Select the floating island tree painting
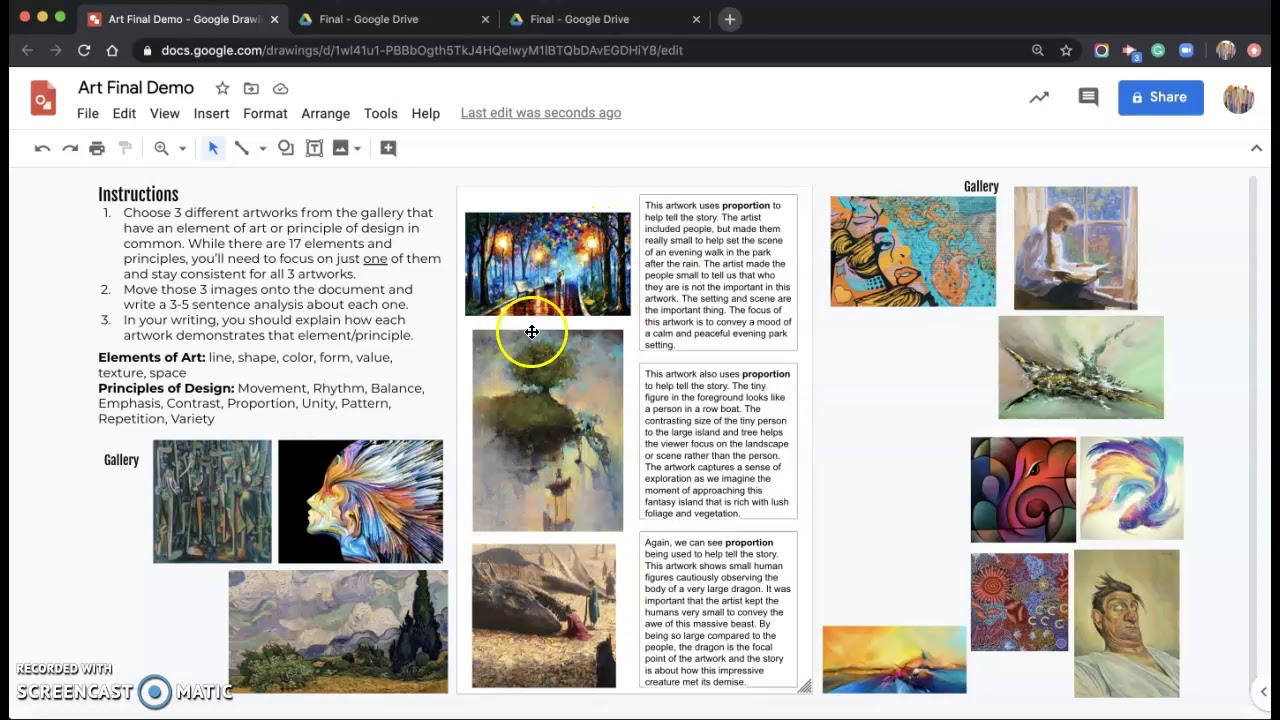 548,431
